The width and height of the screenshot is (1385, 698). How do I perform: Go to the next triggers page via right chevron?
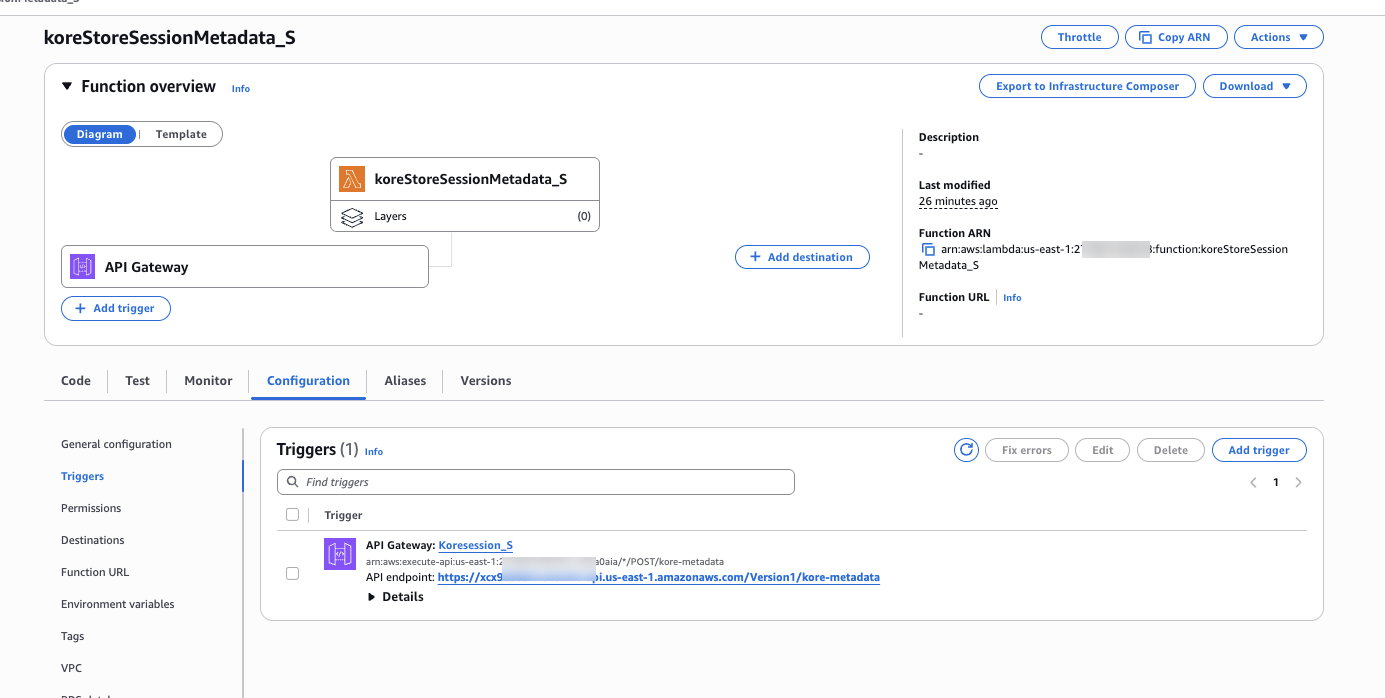coord(1298,482)
